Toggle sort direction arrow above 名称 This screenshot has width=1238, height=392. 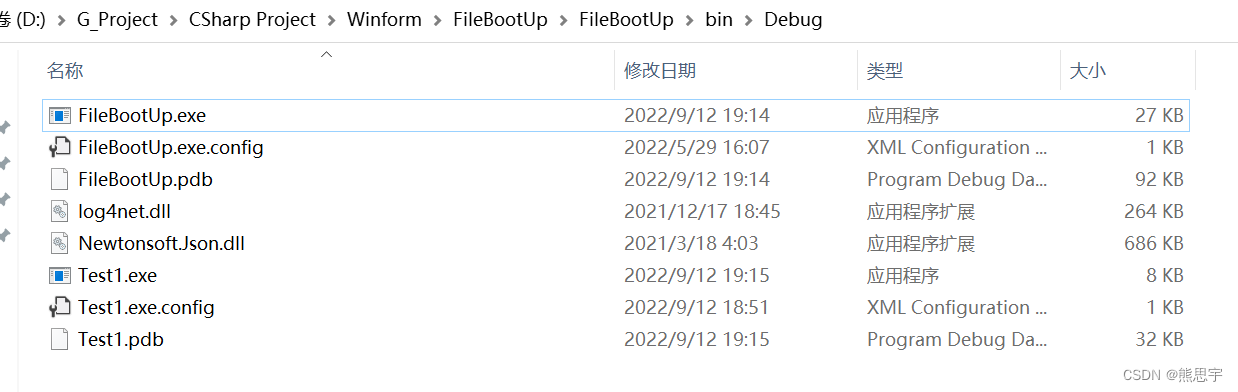tap(326, 54)
